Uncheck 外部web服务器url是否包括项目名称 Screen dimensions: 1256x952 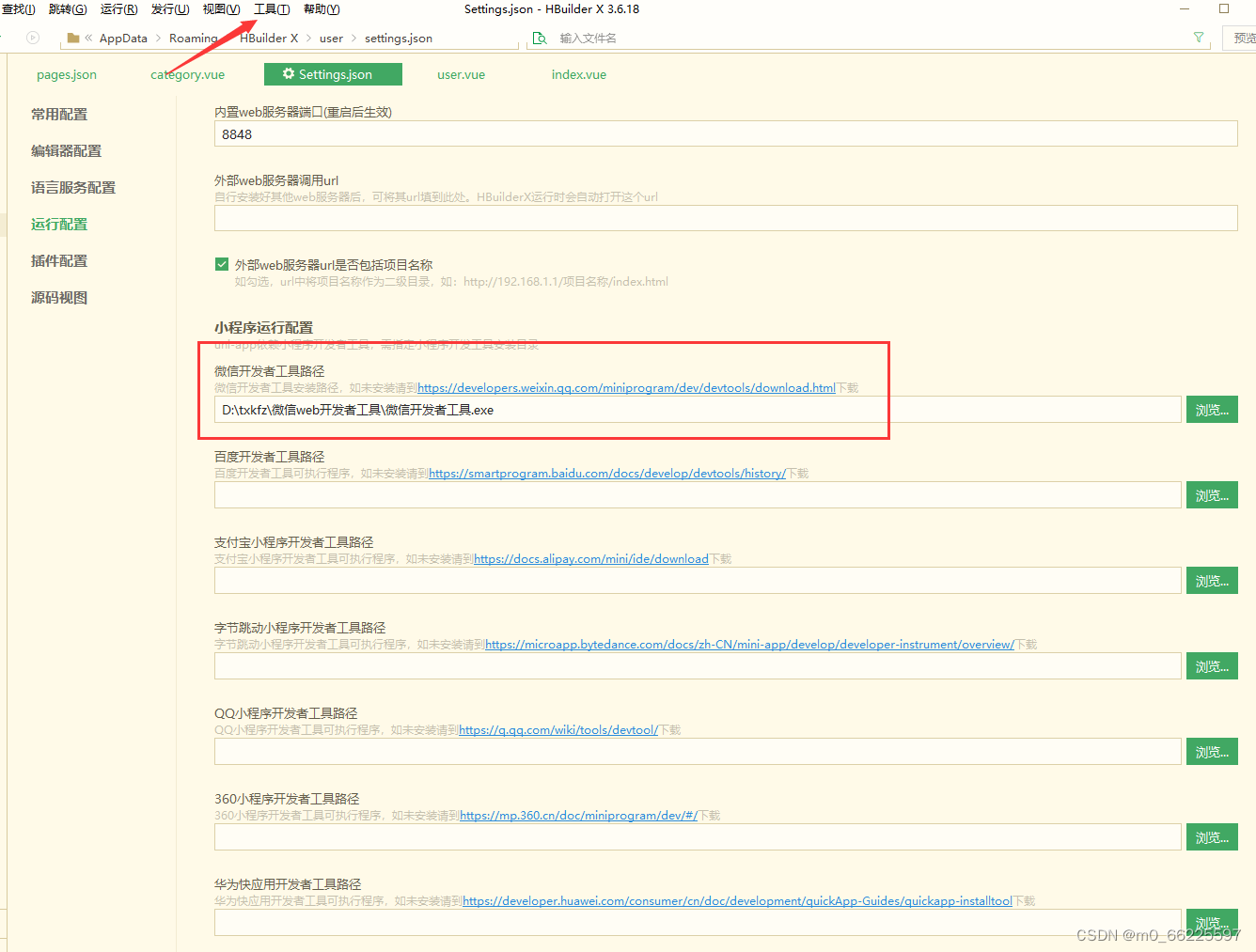click(222, 264)
